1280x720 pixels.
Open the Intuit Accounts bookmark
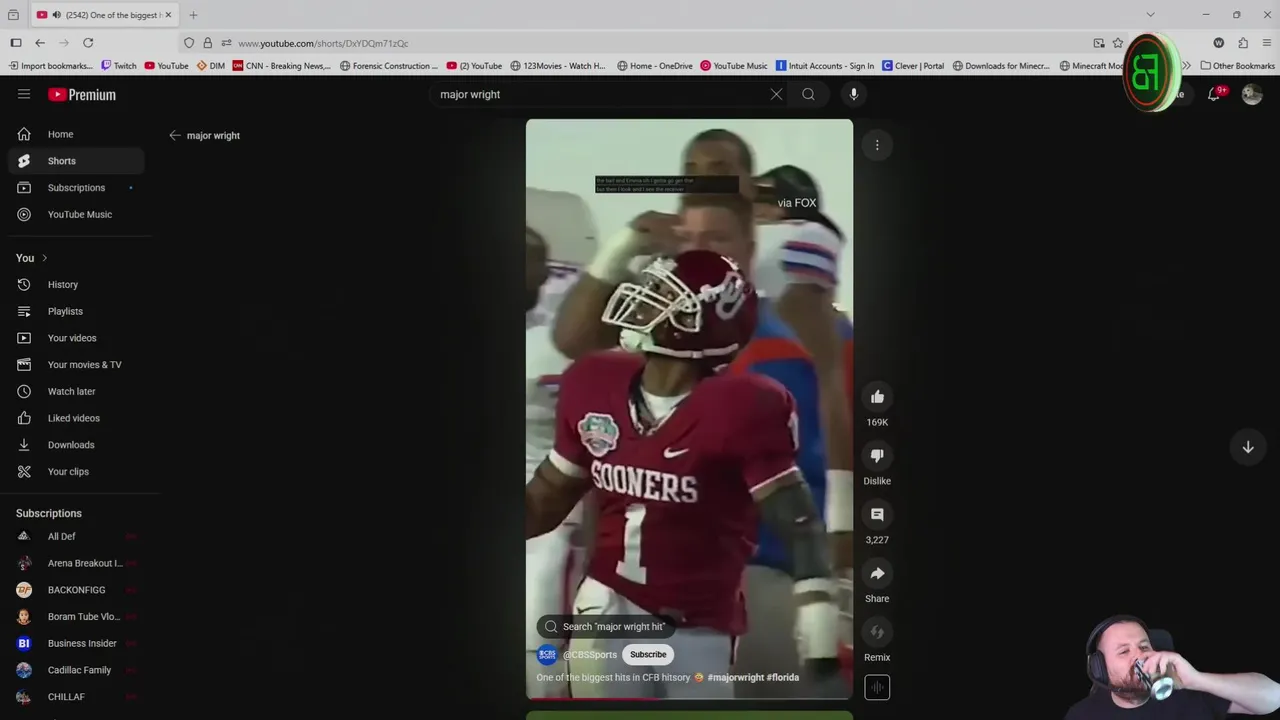click(825, 66)
